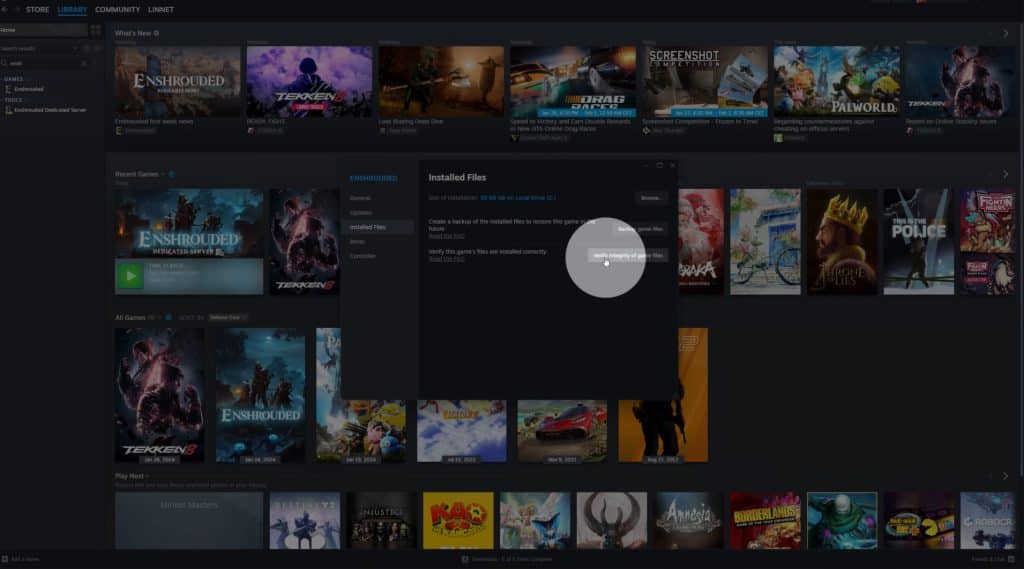The height and width of the screenshot is (569, 1024).
Task: Select Enshrouded Dedicated Server in tools list
Action: pyautogui.click(x=50, y=110)
